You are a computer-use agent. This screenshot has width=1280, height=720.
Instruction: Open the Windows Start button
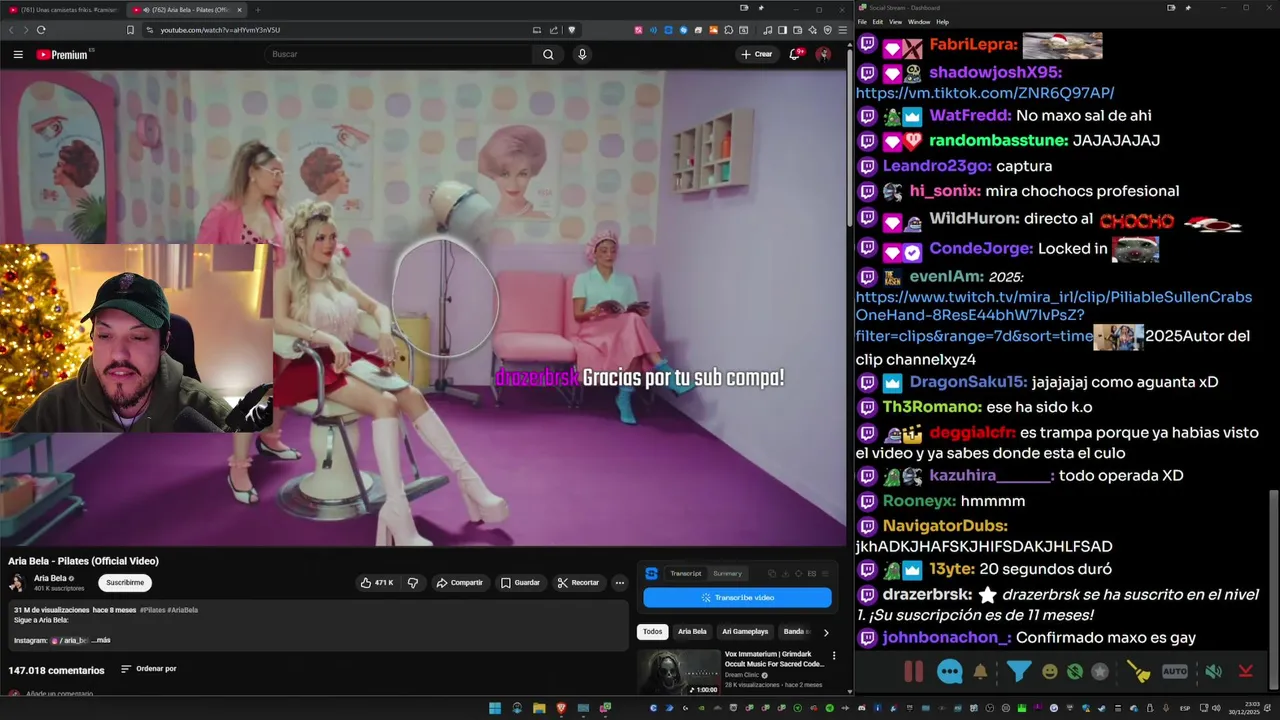tap(494, 708)
